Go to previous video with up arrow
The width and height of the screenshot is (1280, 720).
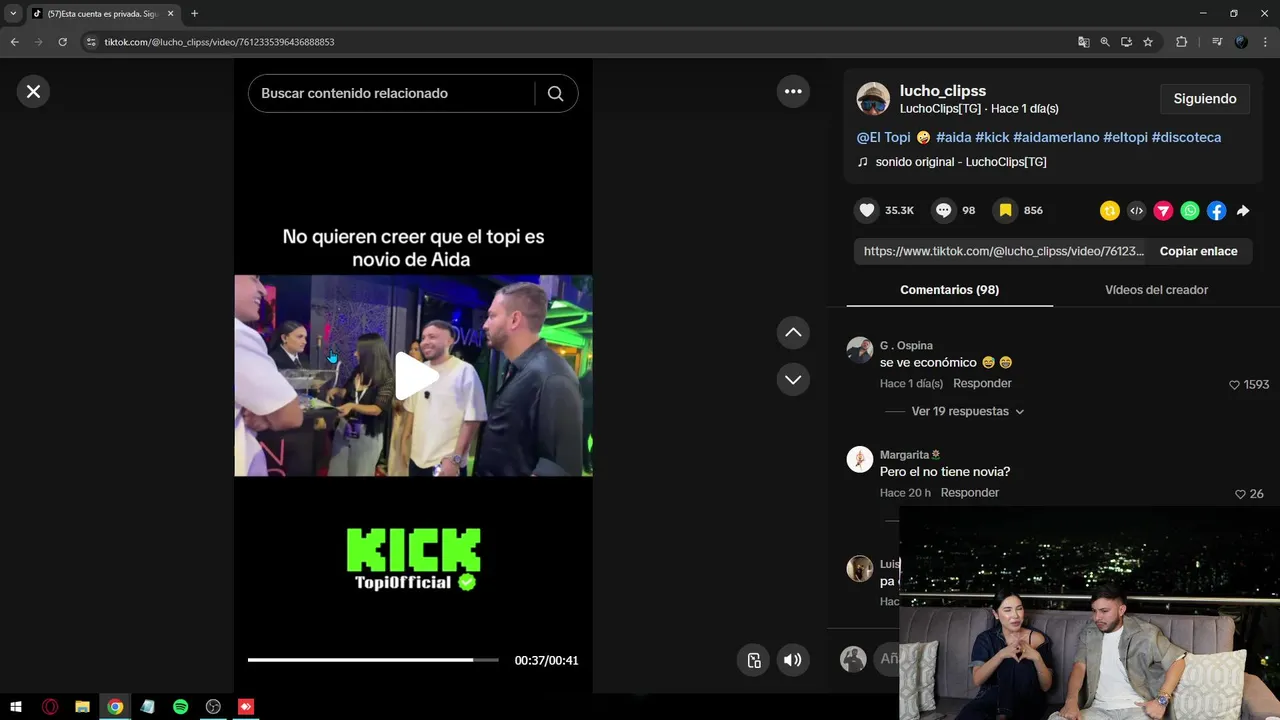(x=793, y=332)
